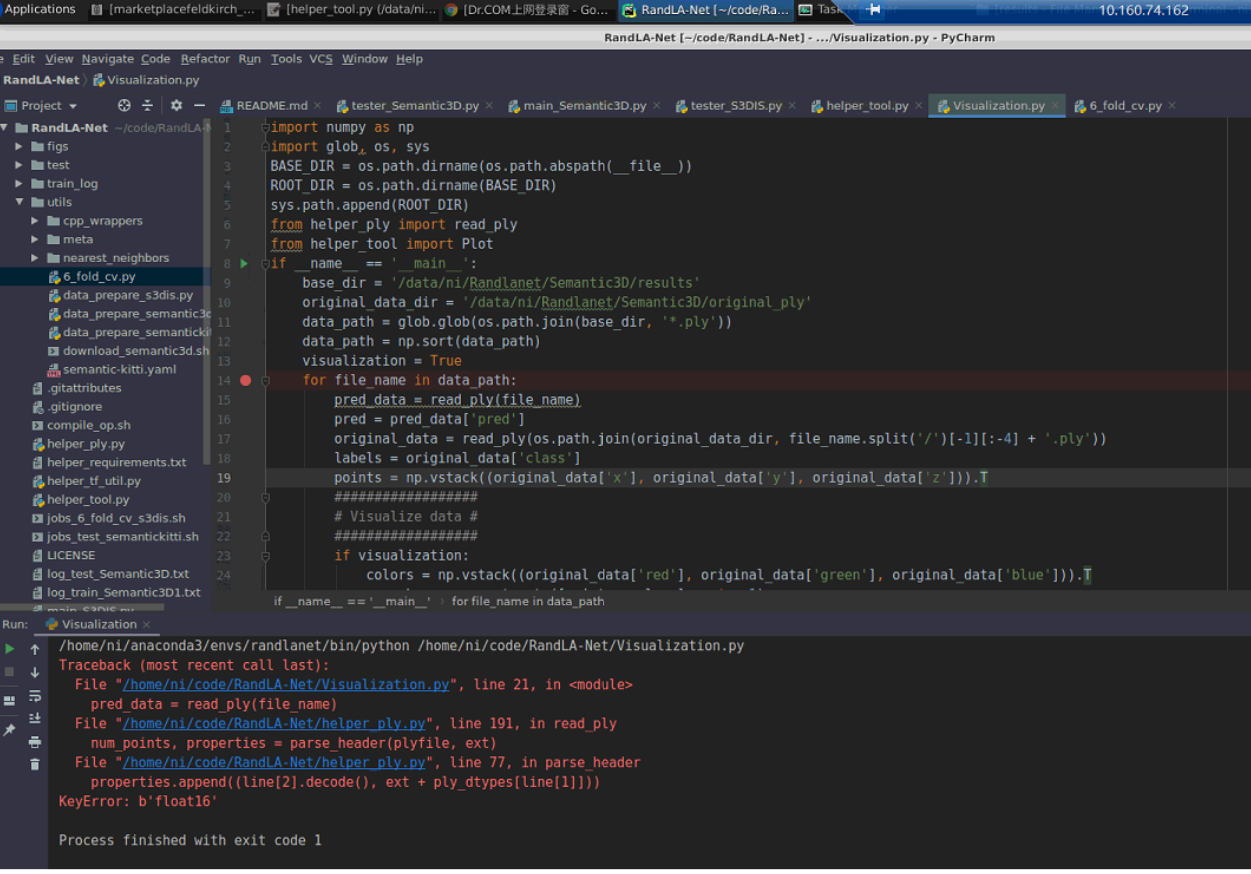
Task: Click the up arrow to previous stack frame
Action: tap(35, 649)
